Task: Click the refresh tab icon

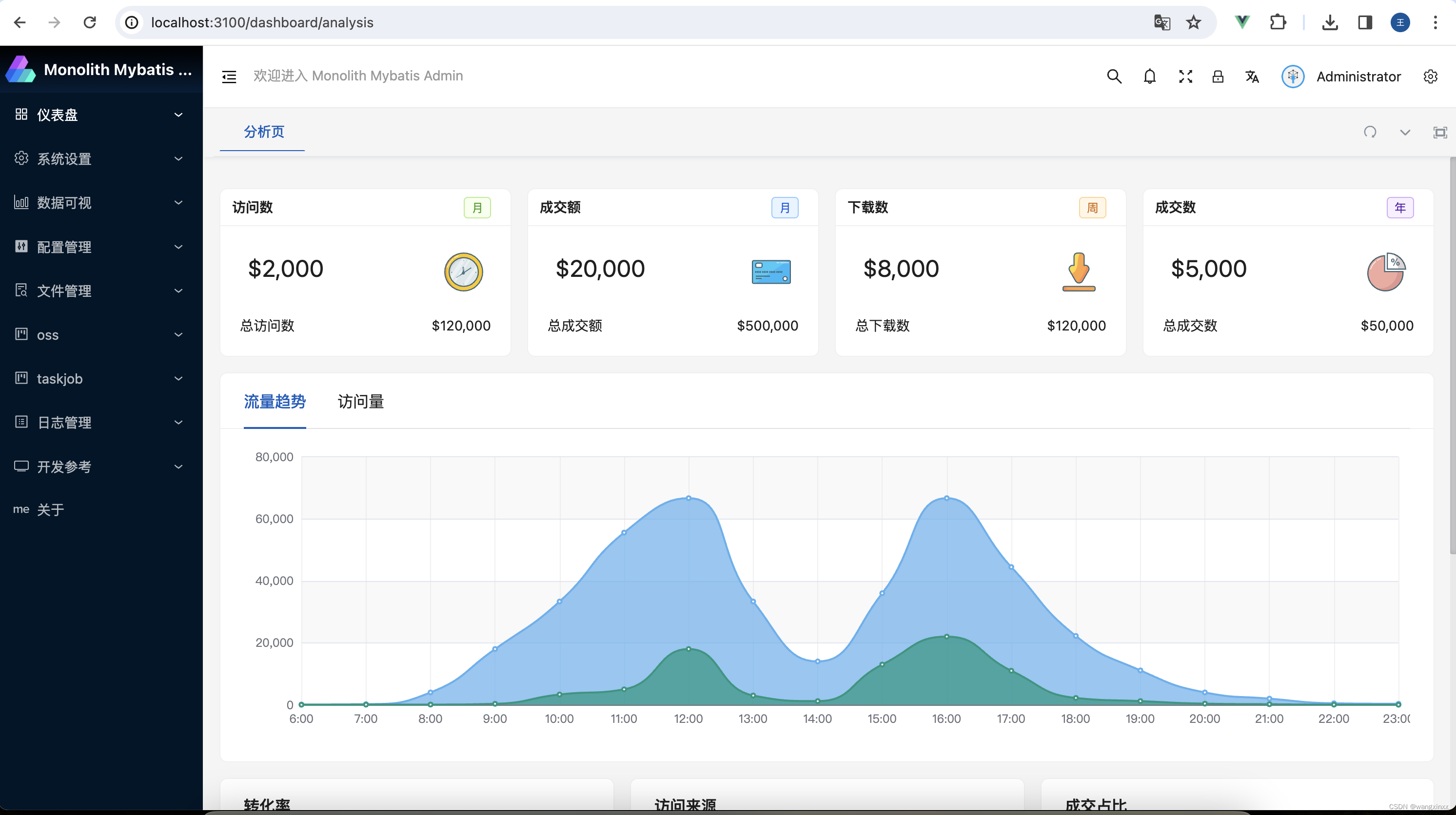Action: (x=1370, y=132)
